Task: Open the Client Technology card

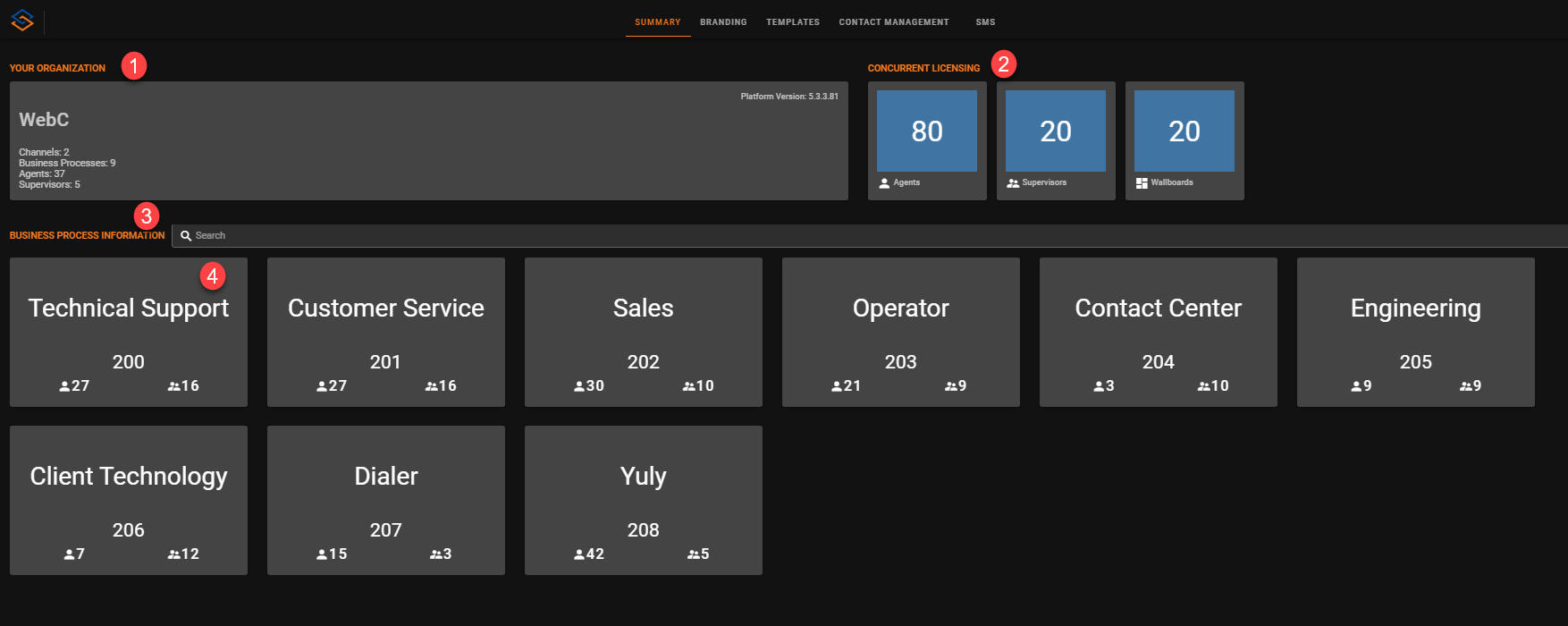Action: coord(128,500)
